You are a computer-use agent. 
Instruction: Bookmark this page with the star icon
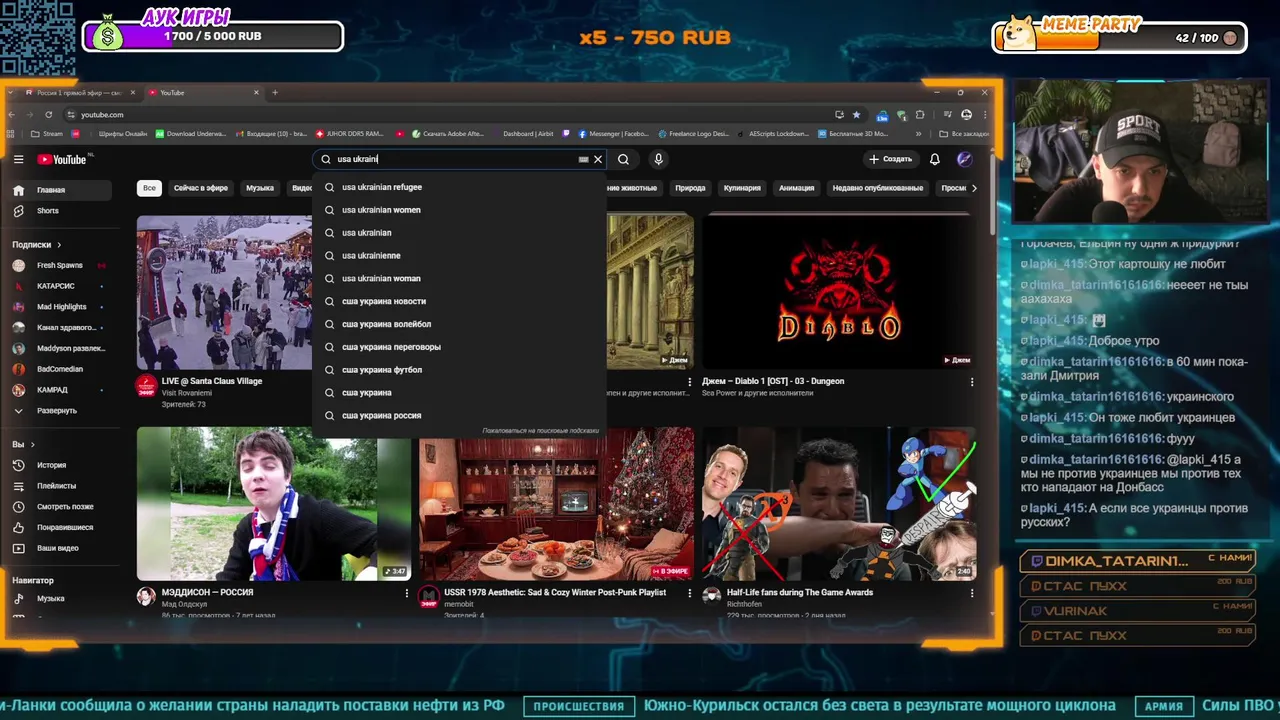pos(856,115)
